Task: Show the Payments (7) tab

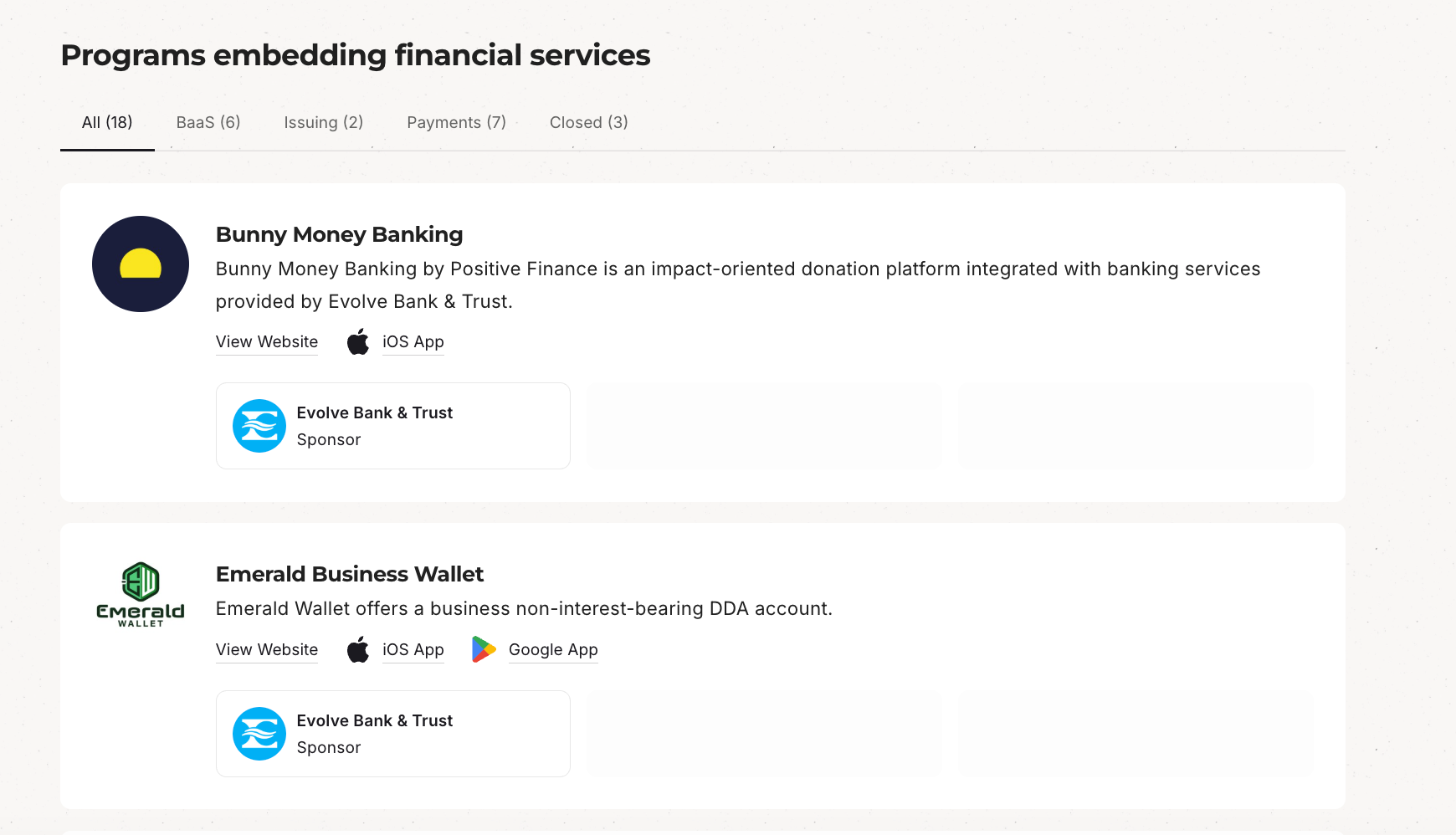Action: [456, 122]
